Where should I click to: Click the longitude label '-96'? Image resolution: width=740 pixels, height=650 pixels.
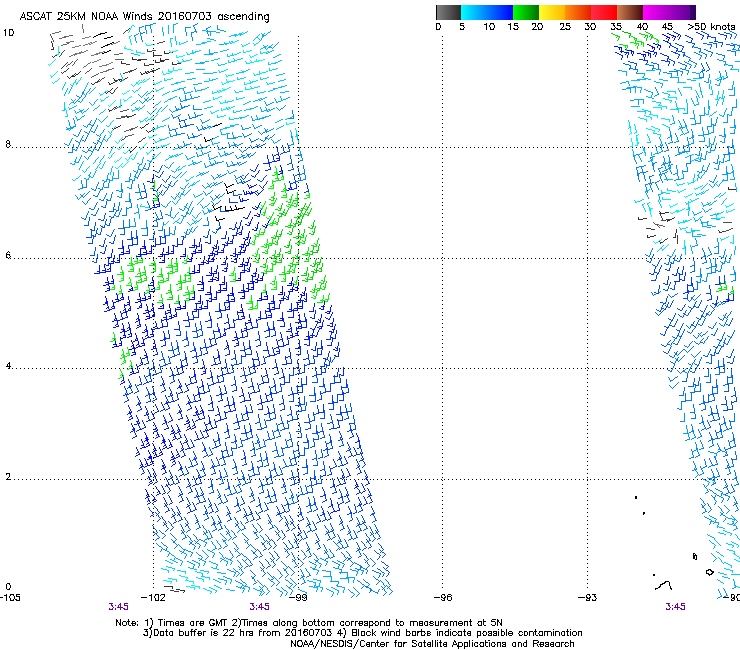click(443, 598)
